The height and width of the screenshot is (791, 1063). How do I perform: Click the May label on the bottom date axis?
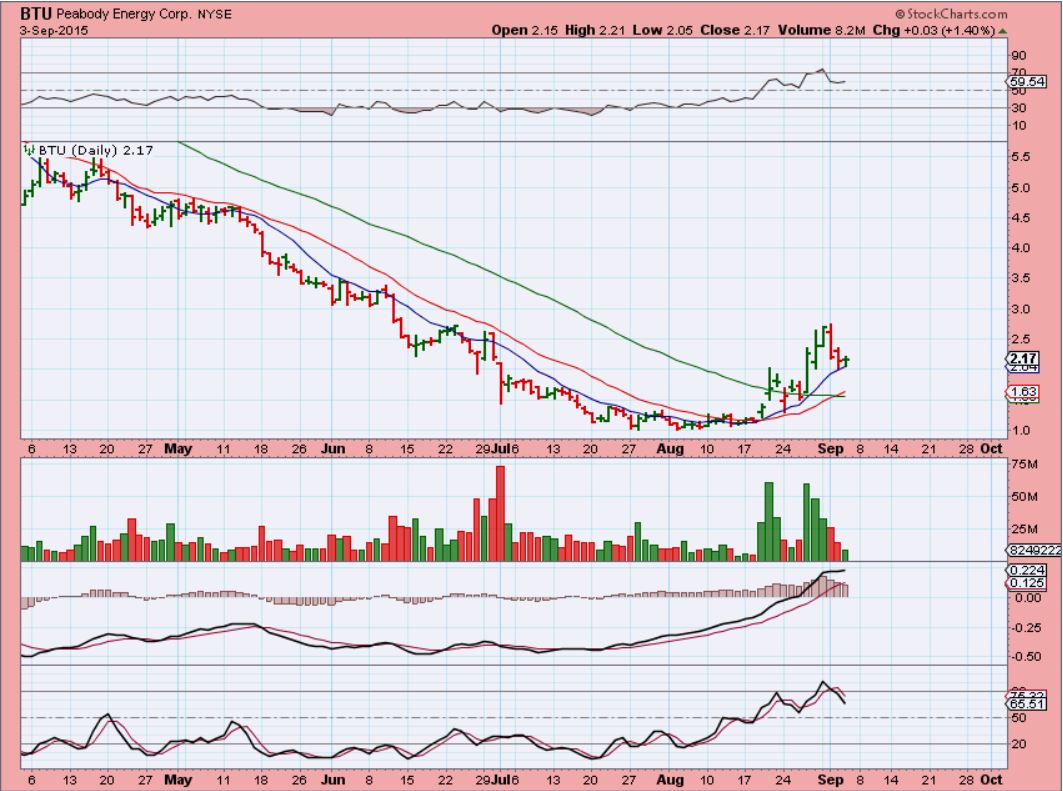[x=178, y=780]
